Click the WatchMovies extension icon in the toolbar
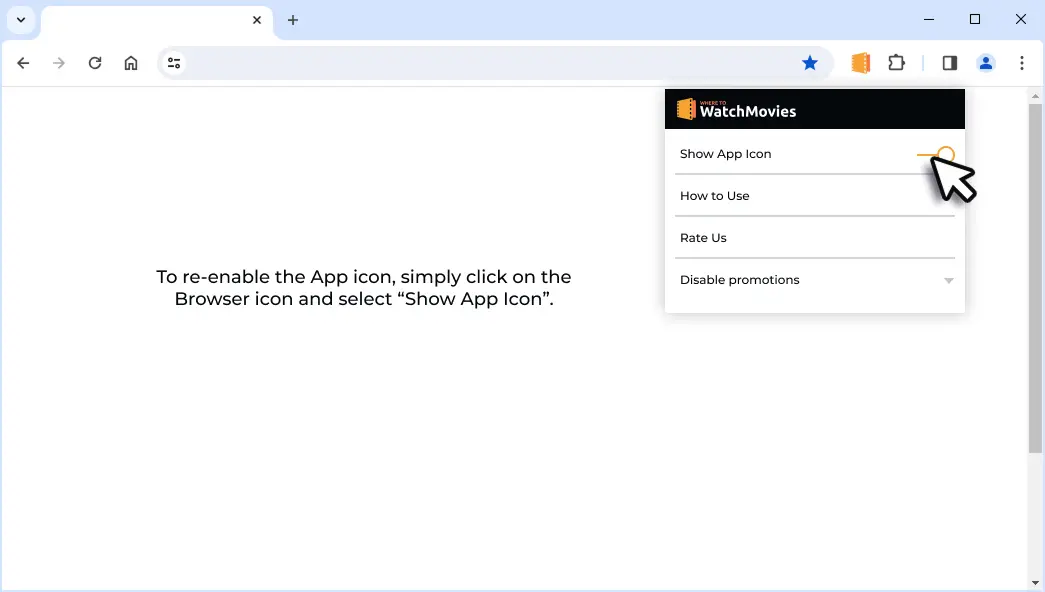This screenshot has height=592, width=1045. click(x=860, y=62)
